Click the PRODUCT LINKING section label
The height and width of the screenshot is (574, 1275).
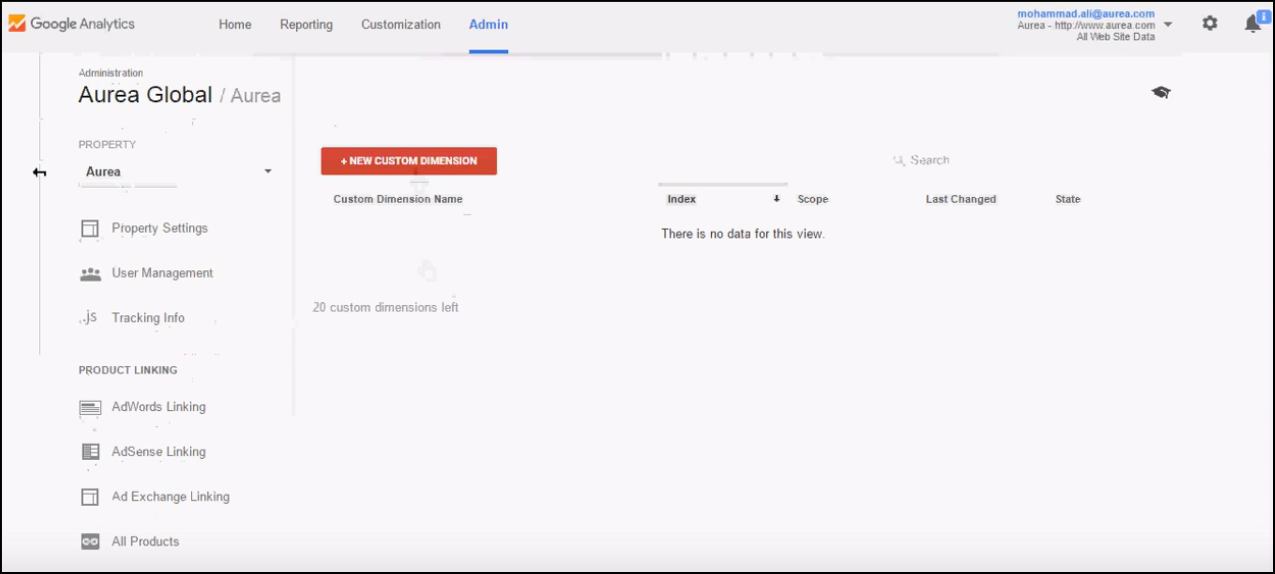pyautogui.click(x=128, y=370)
